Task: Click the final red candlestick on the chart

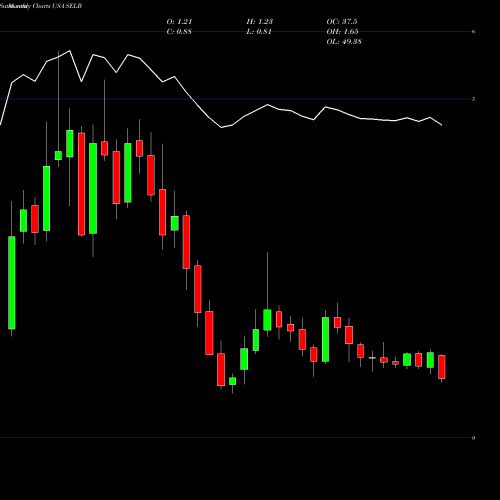Action: point(442,367)
